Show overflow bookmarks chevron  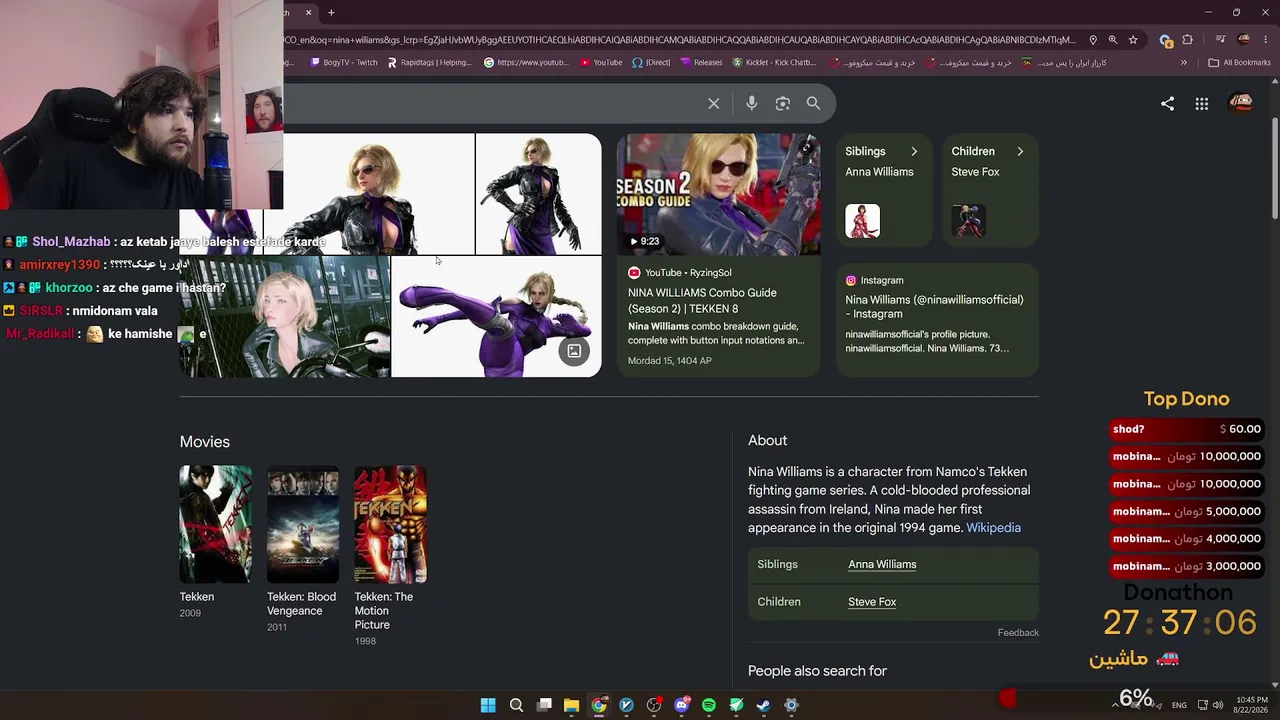pos(1184,62)
